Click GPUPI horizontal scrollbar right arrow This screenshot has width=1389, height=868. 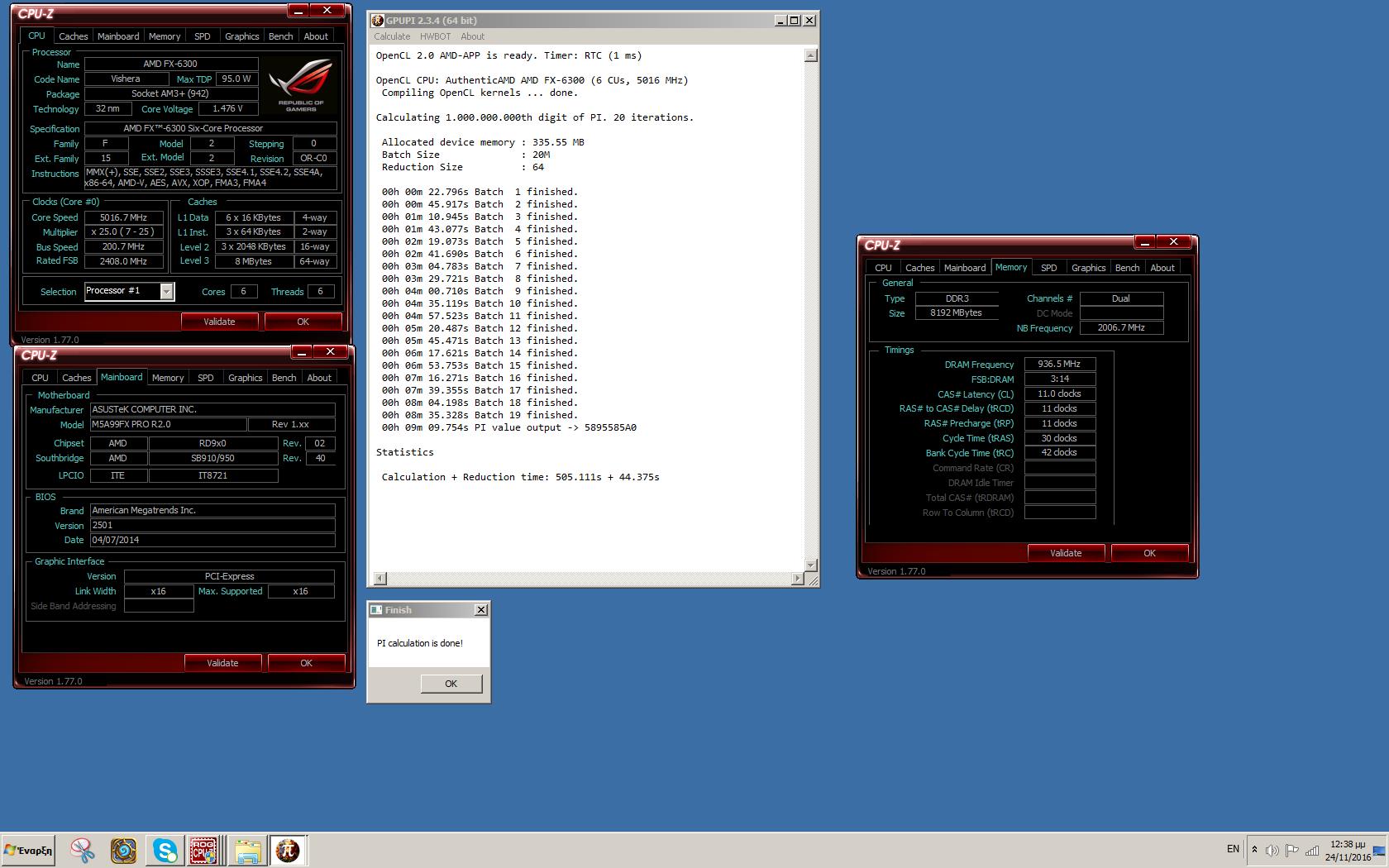tap(797, 579)
